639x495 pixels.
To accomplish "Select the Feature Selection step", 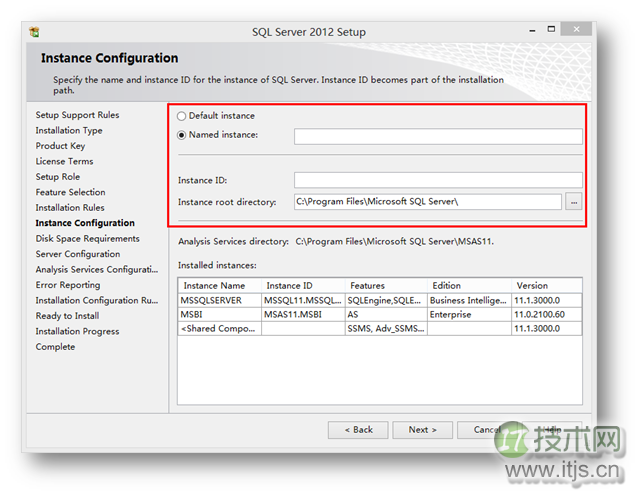I will (71, 193).
